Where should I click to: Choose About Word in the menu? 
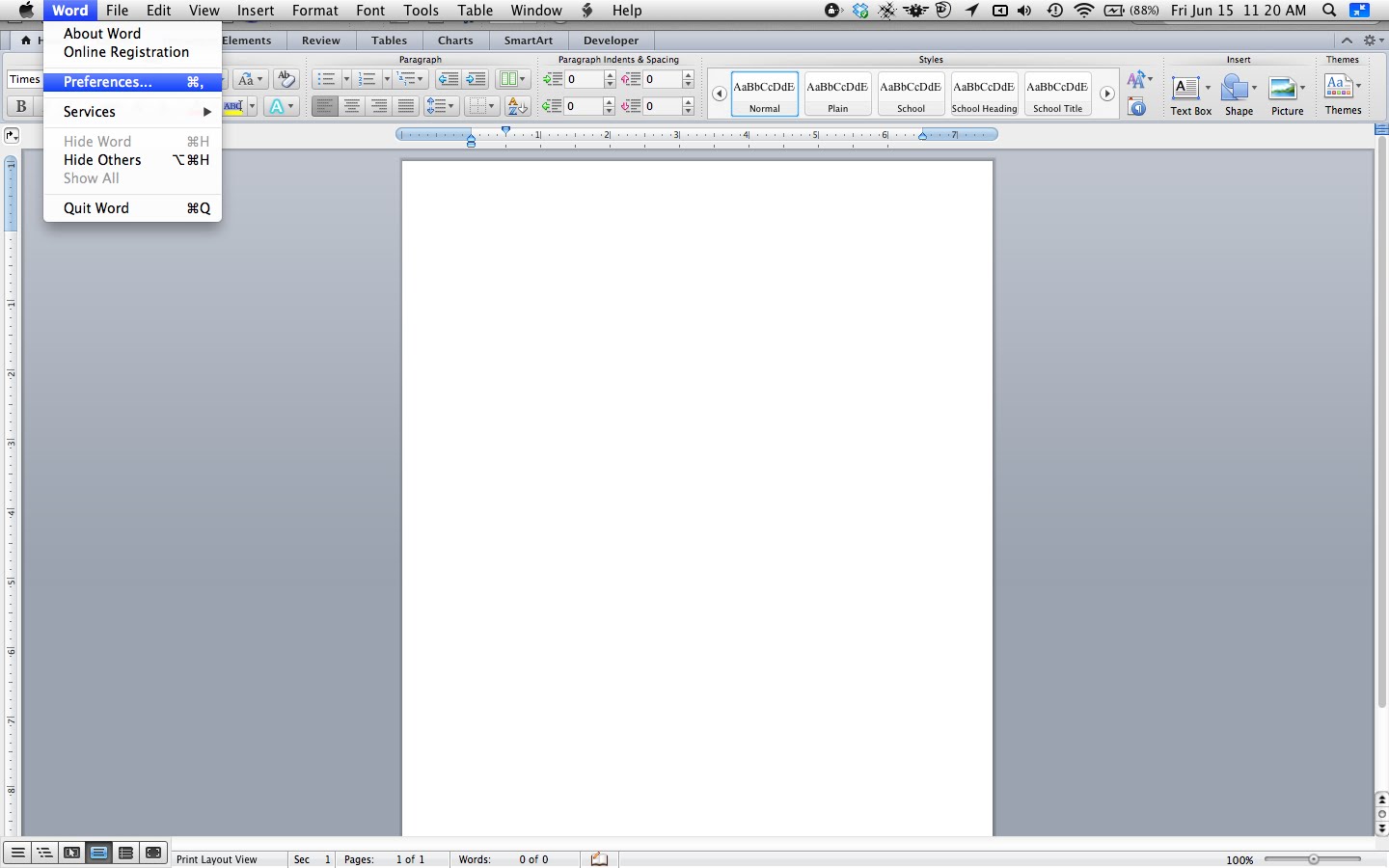click(x=132, y=34)
